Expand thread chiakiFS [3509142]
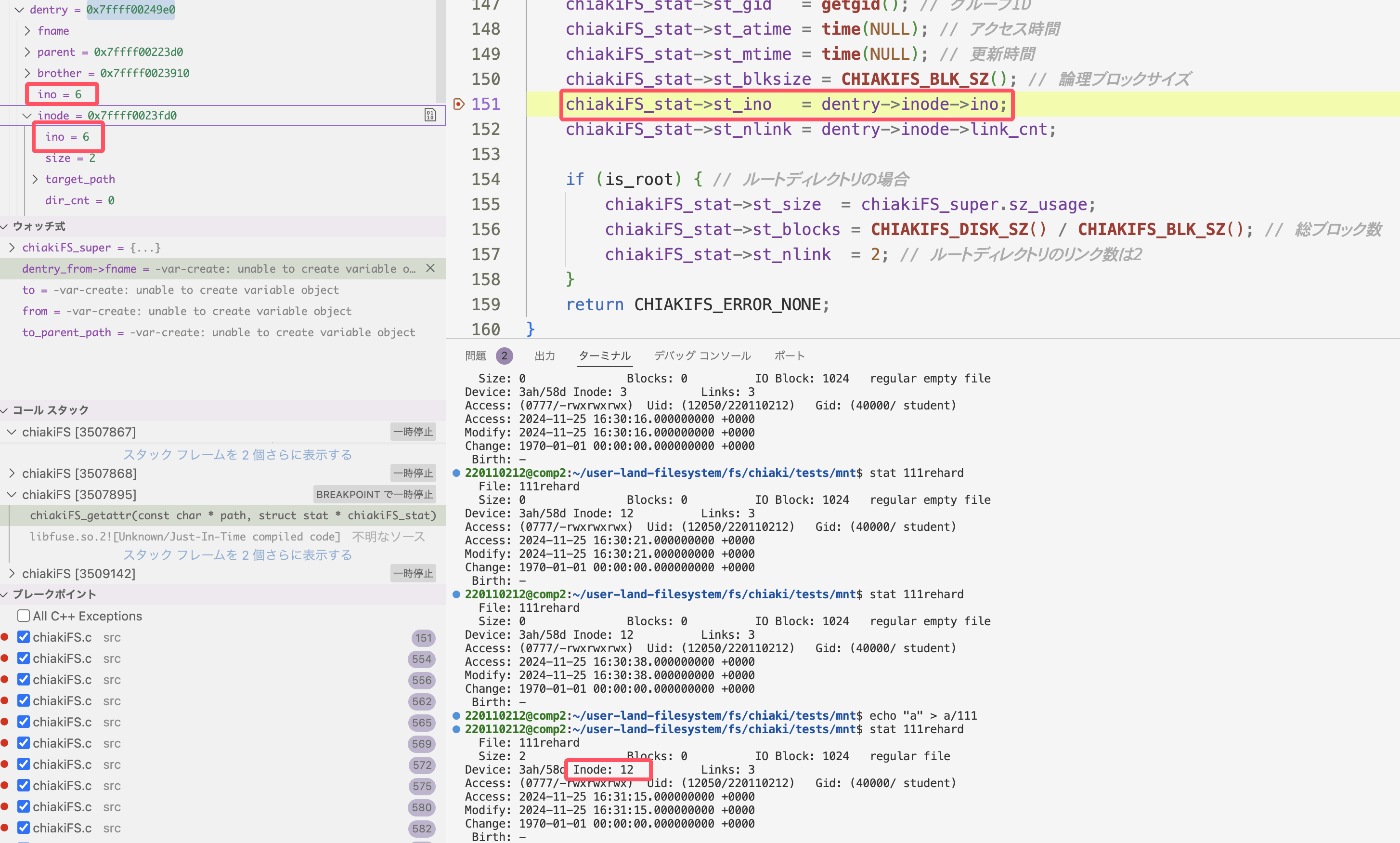1400x843 pixels. coord(12,573)
